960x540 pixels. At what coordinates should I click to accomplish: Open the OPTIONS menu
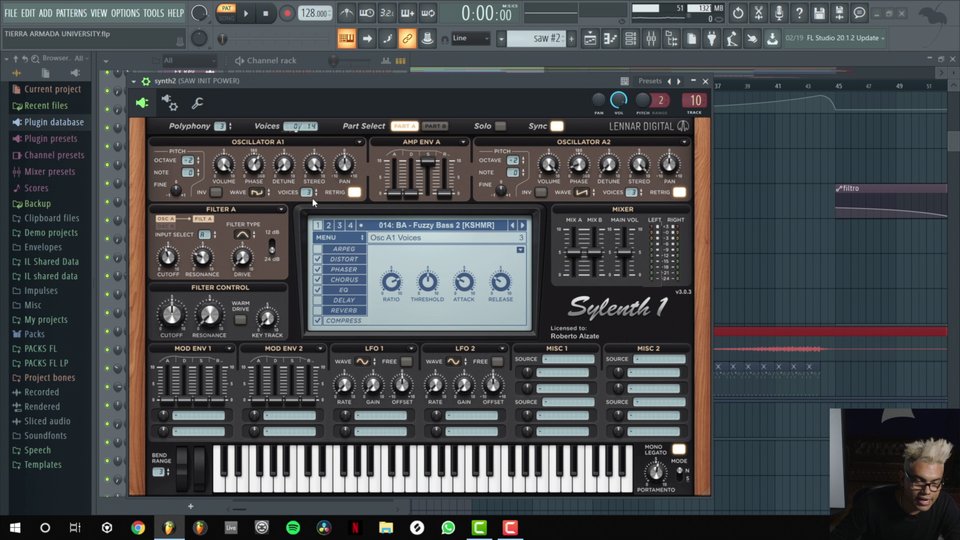(x=126, y=13)
